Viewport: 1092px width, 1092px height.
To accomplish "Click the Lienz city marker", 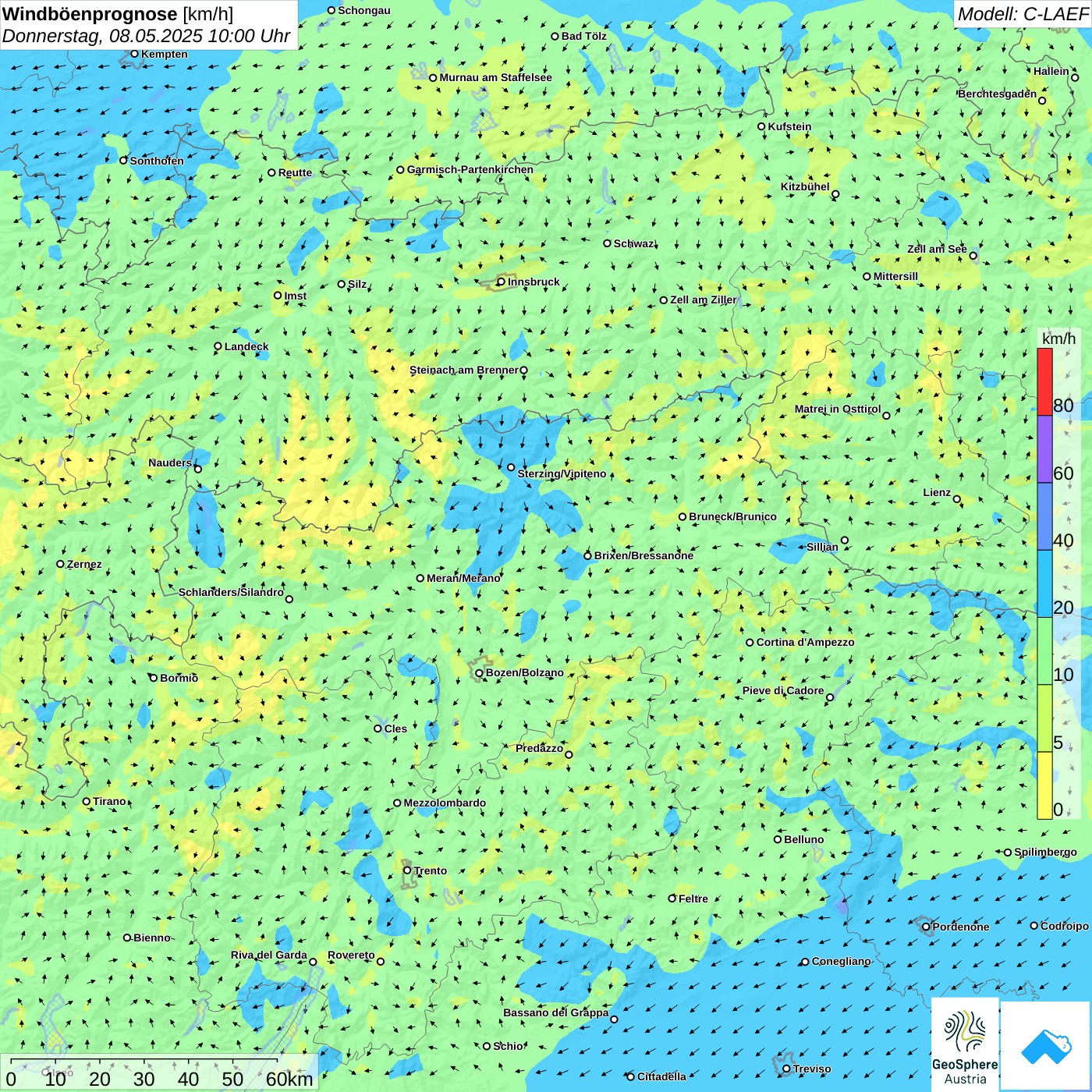I will click(x=957, y=499).
